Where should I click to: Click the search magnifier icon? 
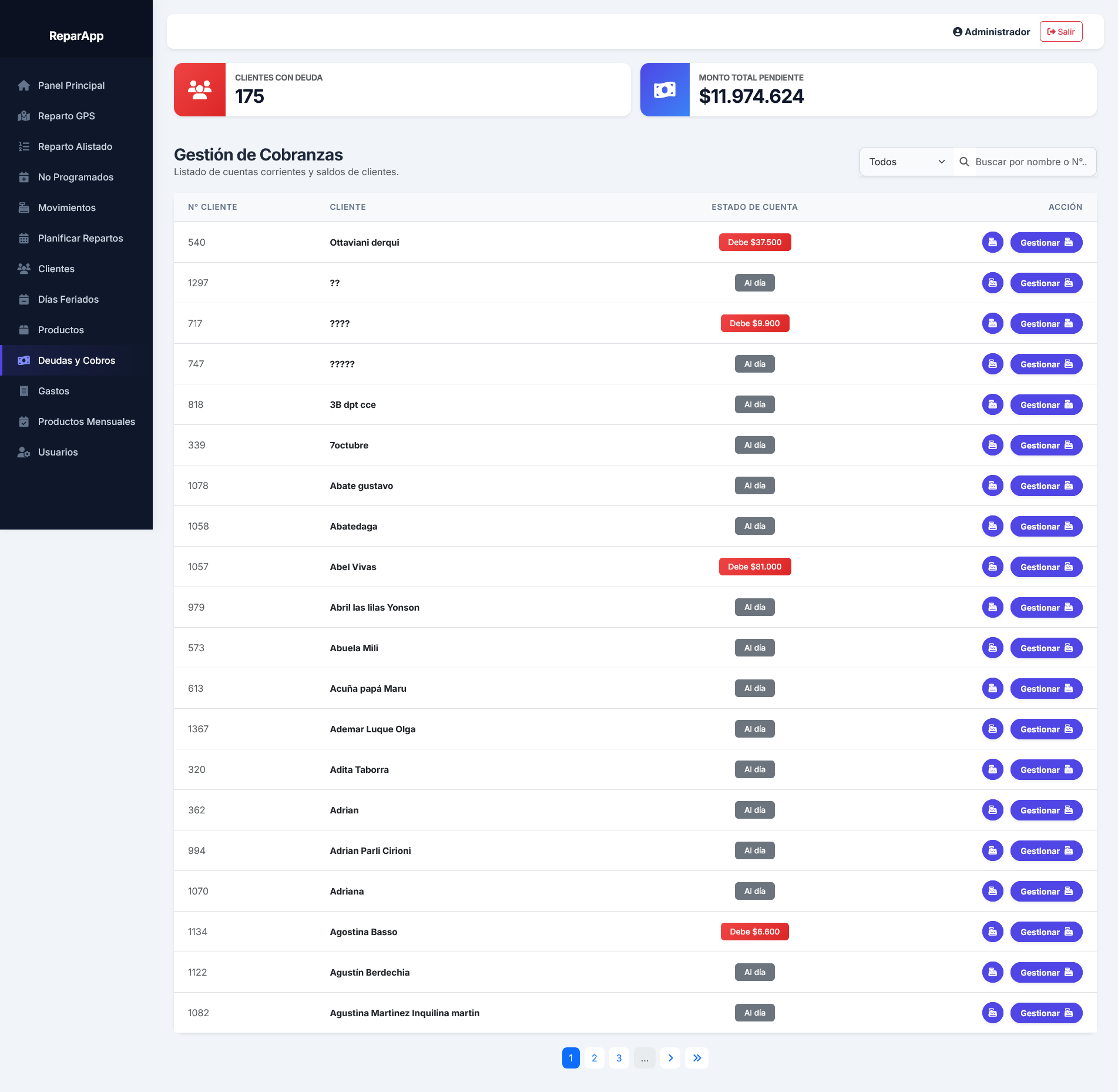pos(964,162)
